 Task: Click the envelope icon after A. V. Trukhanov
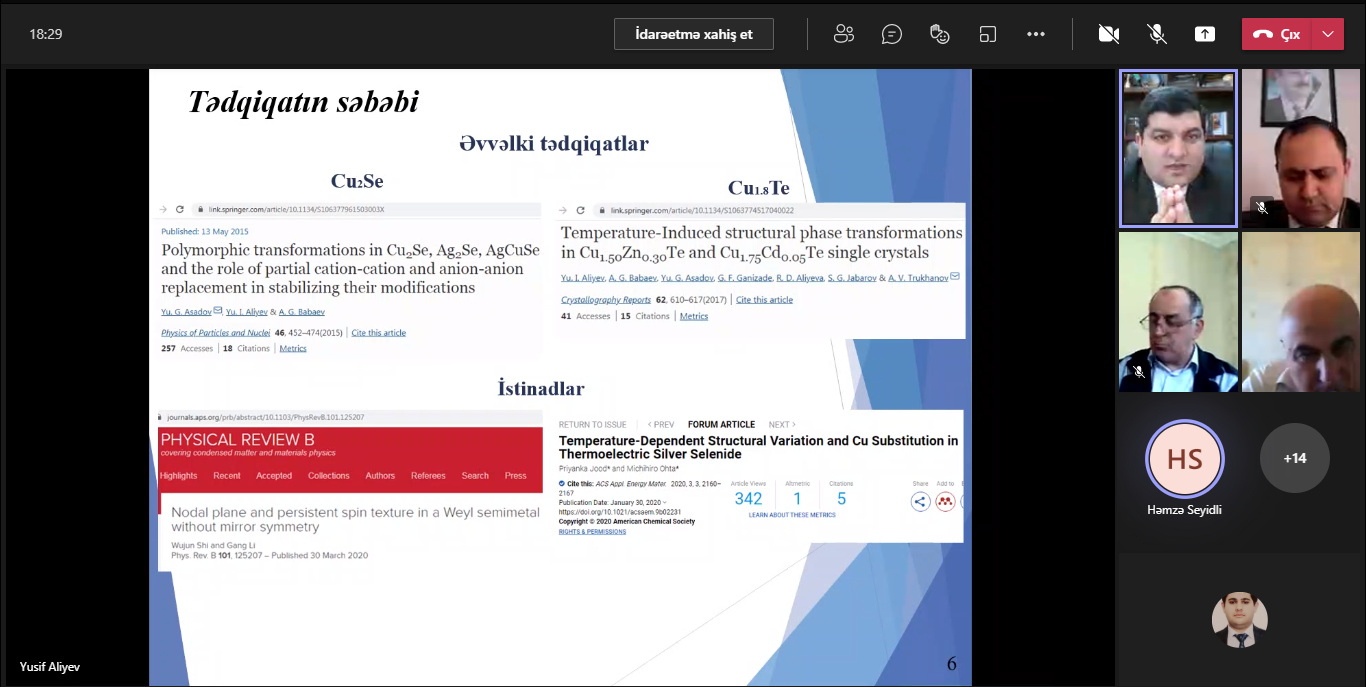955,276
